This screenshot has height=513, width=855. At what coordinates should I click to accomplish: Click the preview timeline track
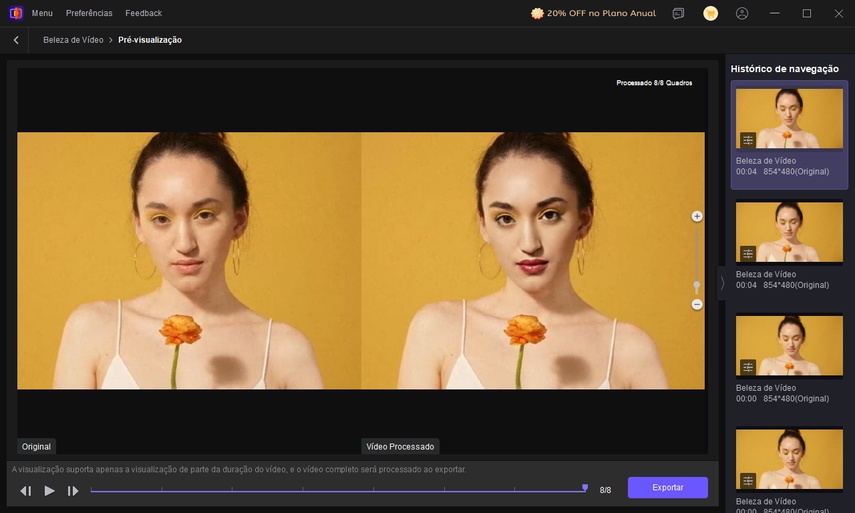coord(338,491)
